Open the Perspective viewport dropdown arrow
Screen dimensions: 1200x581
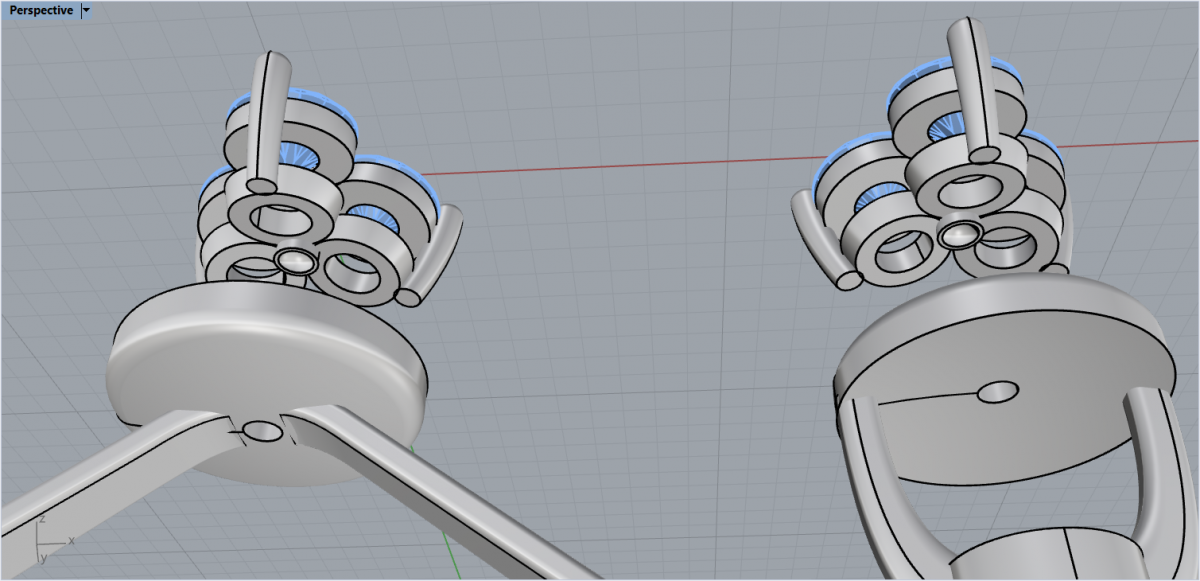click(x=86, y=10)
